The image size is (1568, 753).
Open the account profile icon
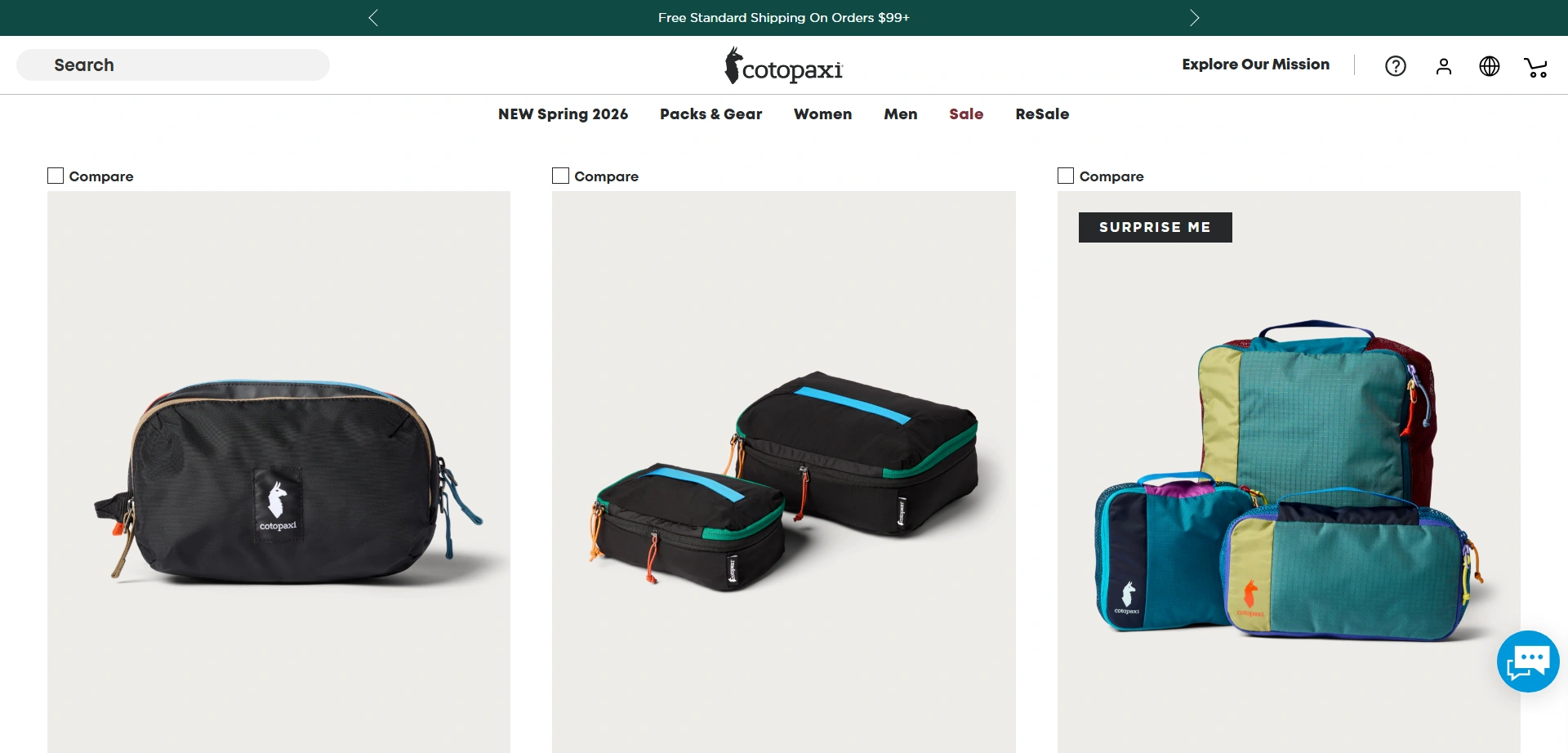click(x=1444, y=66)
